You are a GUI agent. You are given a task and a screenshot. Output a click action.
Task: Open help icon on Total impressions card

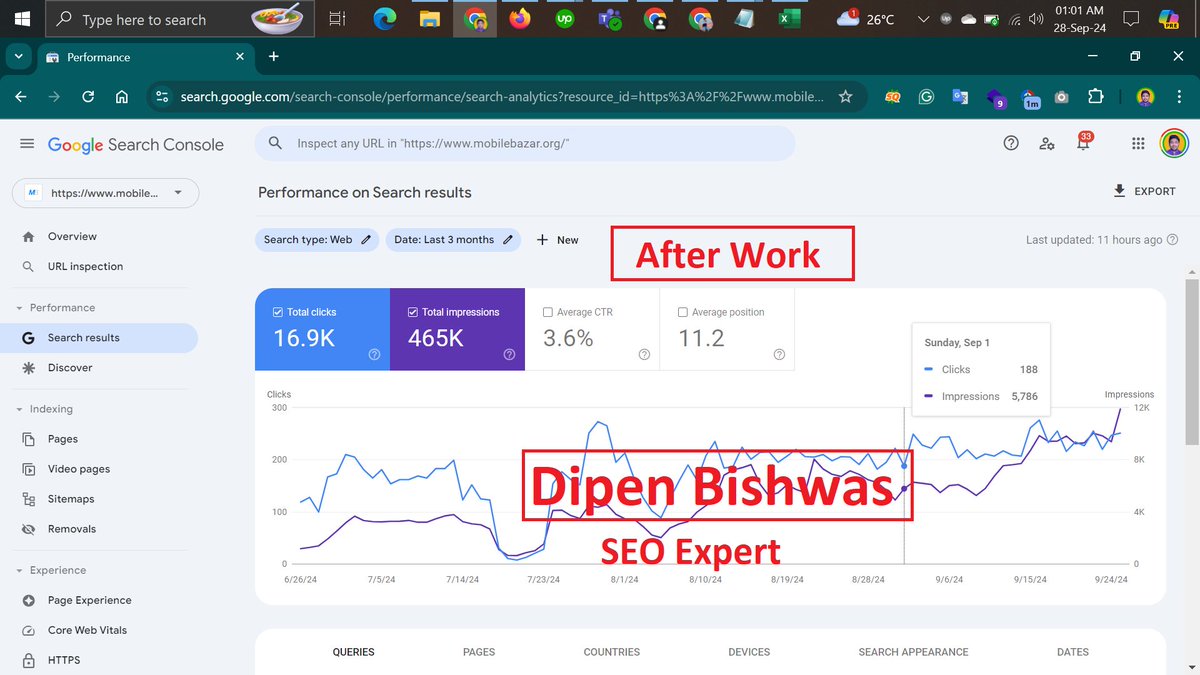pyautogui.click(x=509, y=354)
